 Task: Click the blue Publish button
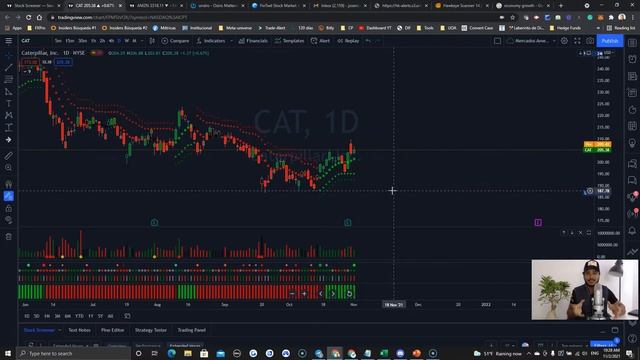610,41
